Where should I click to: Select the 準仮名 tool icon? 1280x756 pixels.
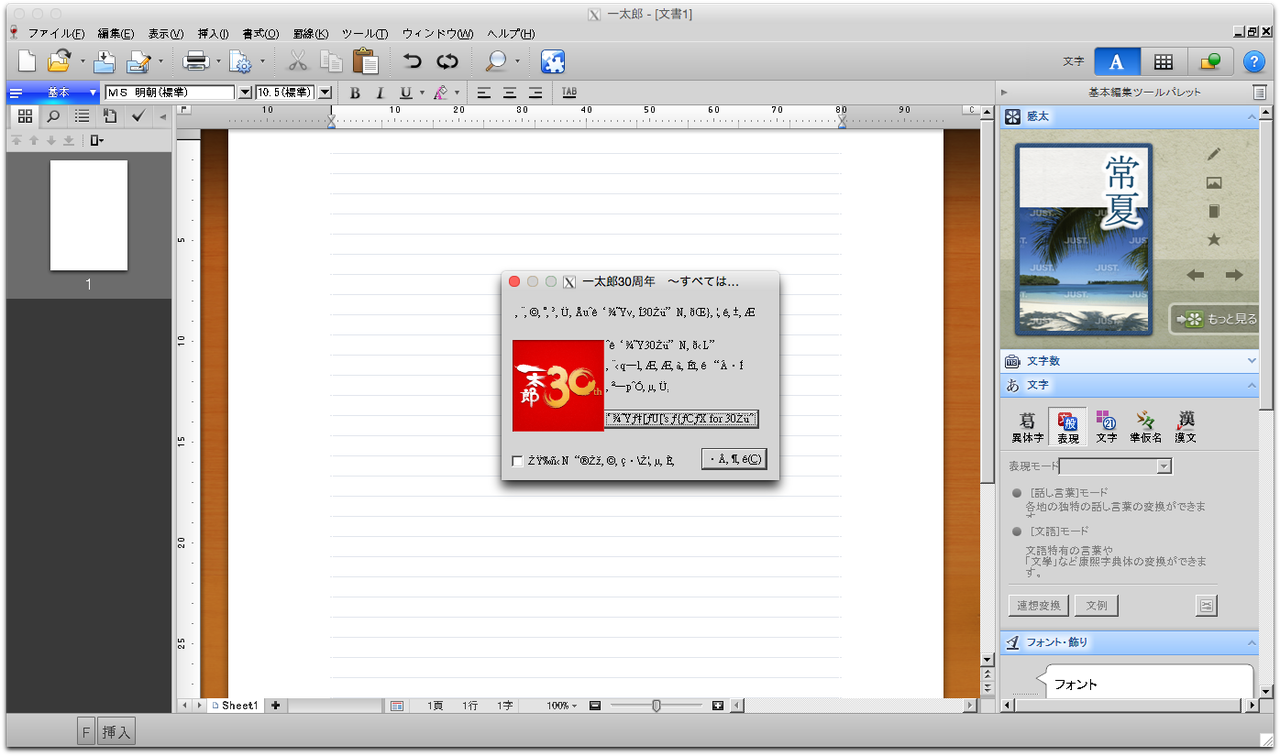coord(1145,427)
